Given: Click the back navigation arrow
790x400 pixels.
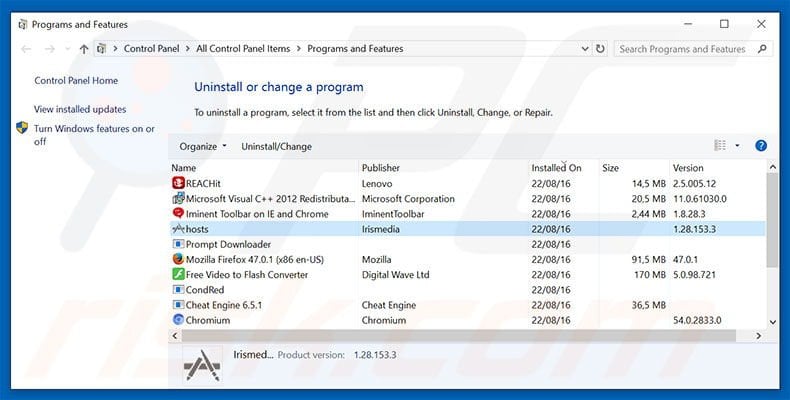Looking at the screenshot, I should 26,49.
